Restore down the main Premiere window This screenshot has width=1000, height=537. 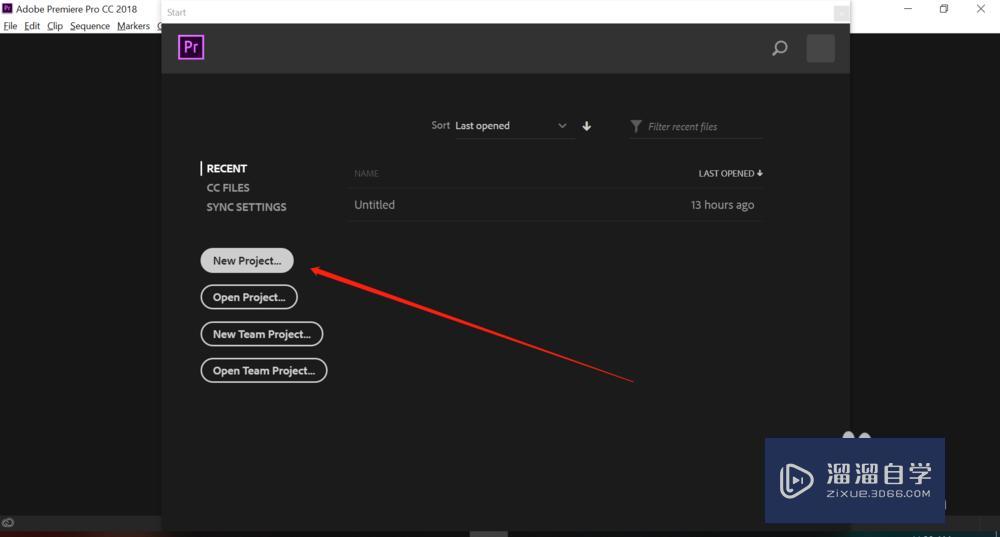tap(944, 9)
